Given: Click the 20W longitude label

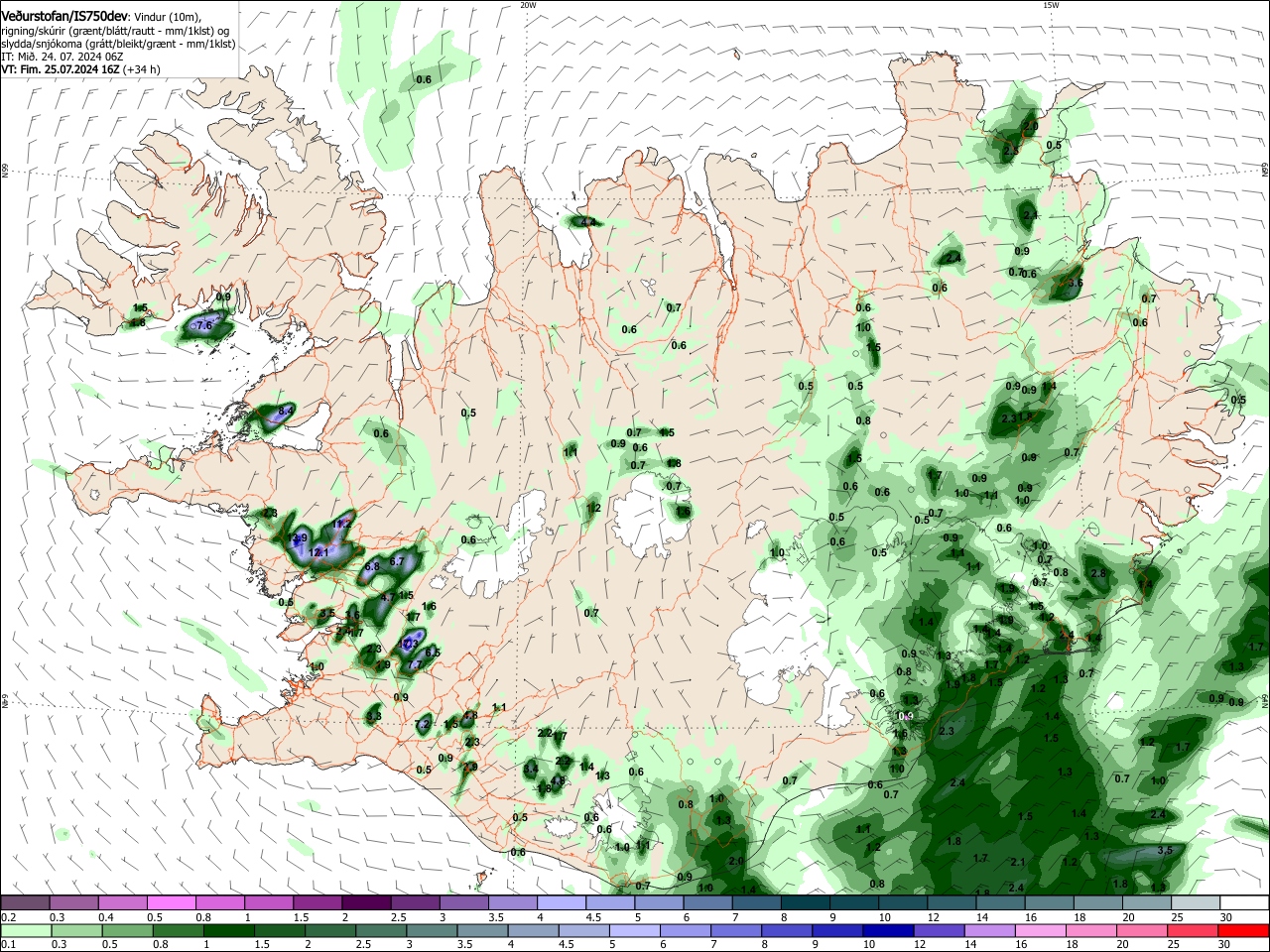Looking at the screenshot, I should coord(528,5).
